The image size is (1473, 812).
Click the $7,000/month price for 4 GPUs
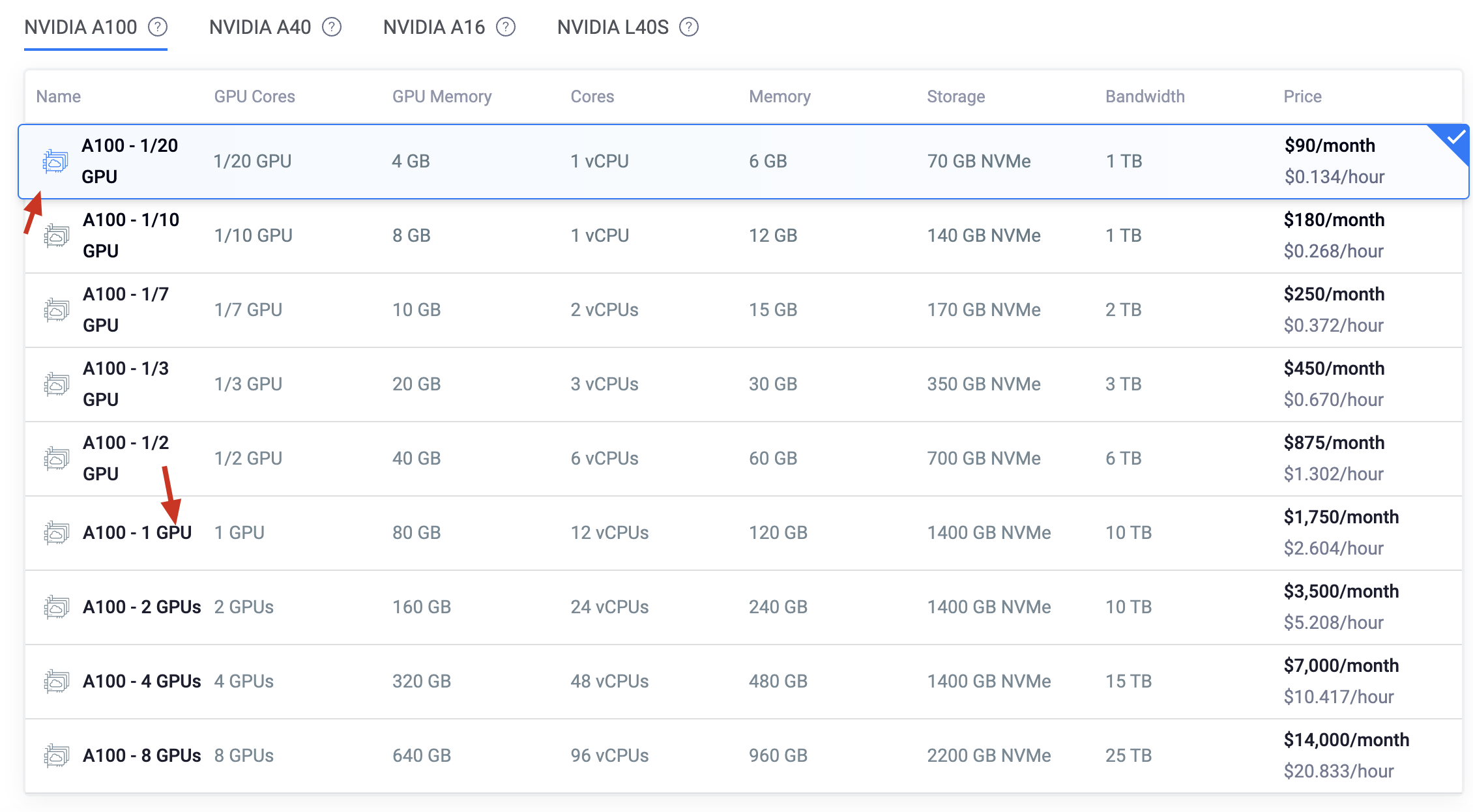tap(1341, 665)
